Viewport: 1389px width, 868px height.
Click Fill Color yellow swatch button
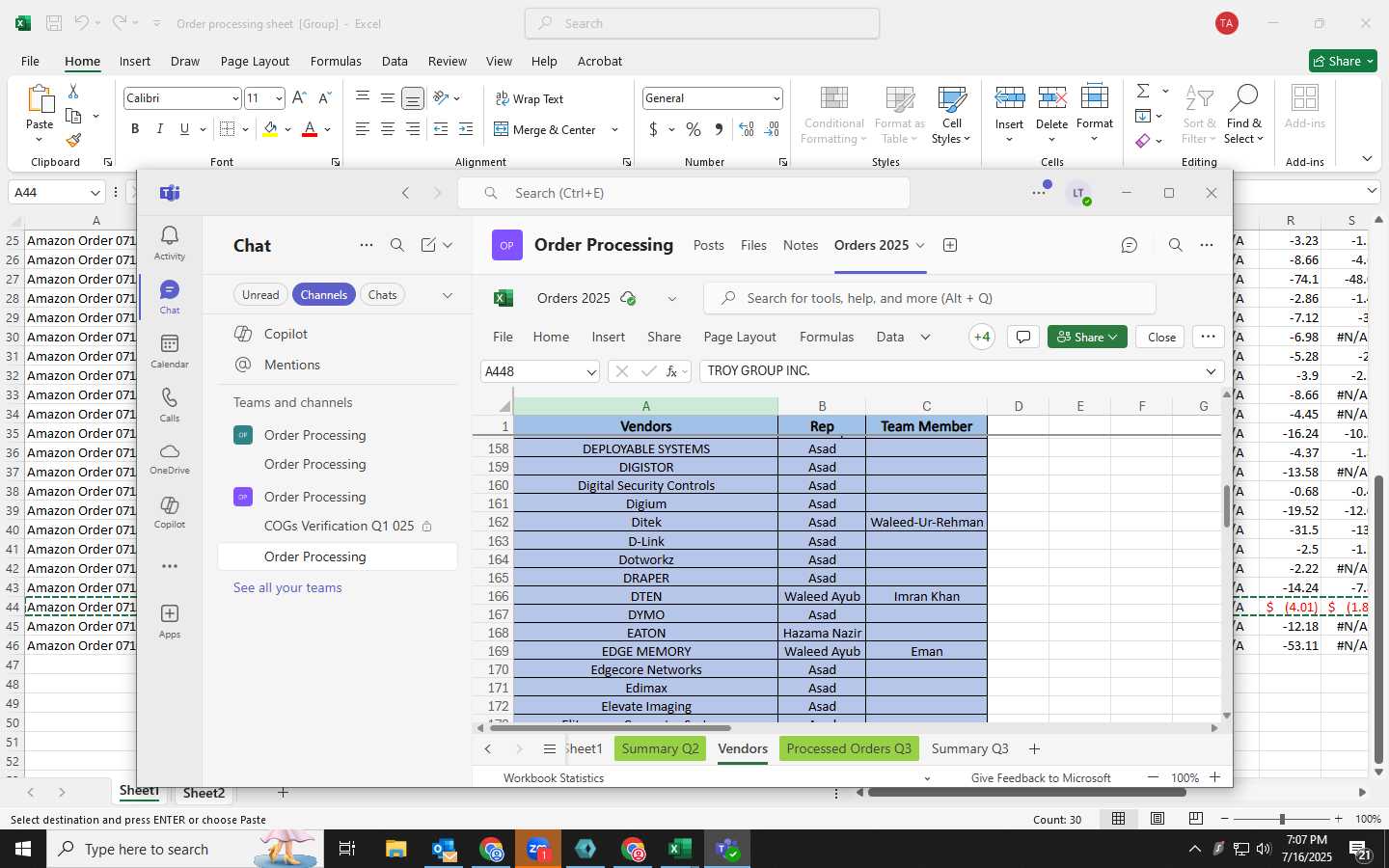[x=270, y=129]
